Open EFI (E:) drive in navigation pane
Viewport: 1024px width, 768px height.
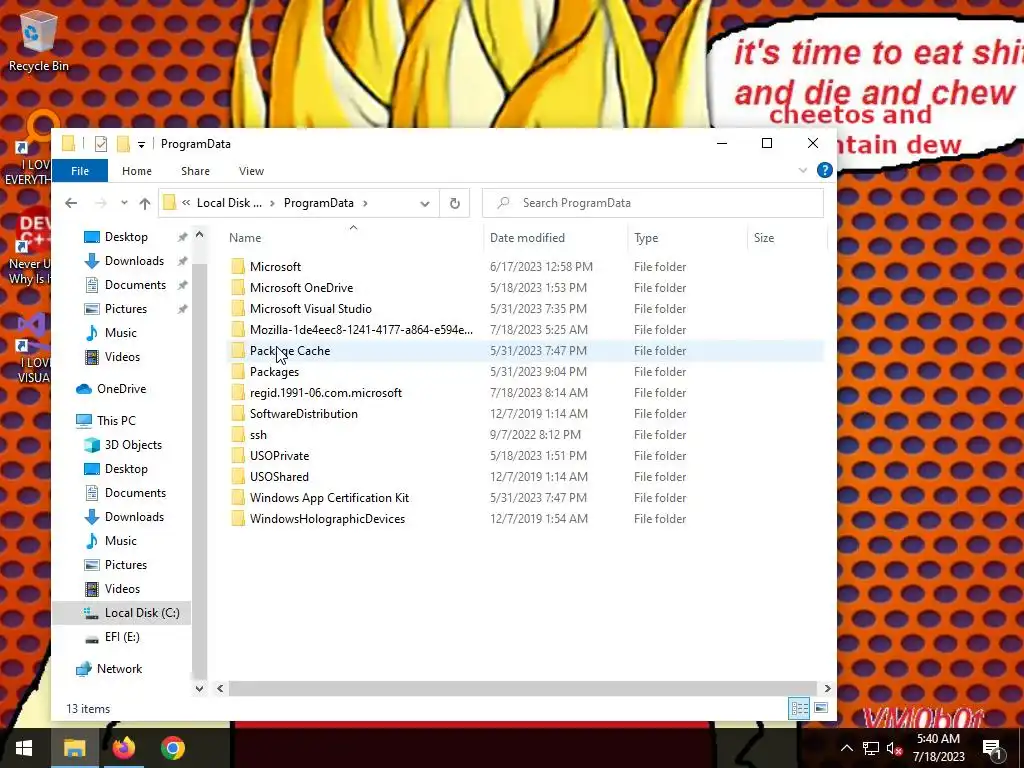point(122,637)
